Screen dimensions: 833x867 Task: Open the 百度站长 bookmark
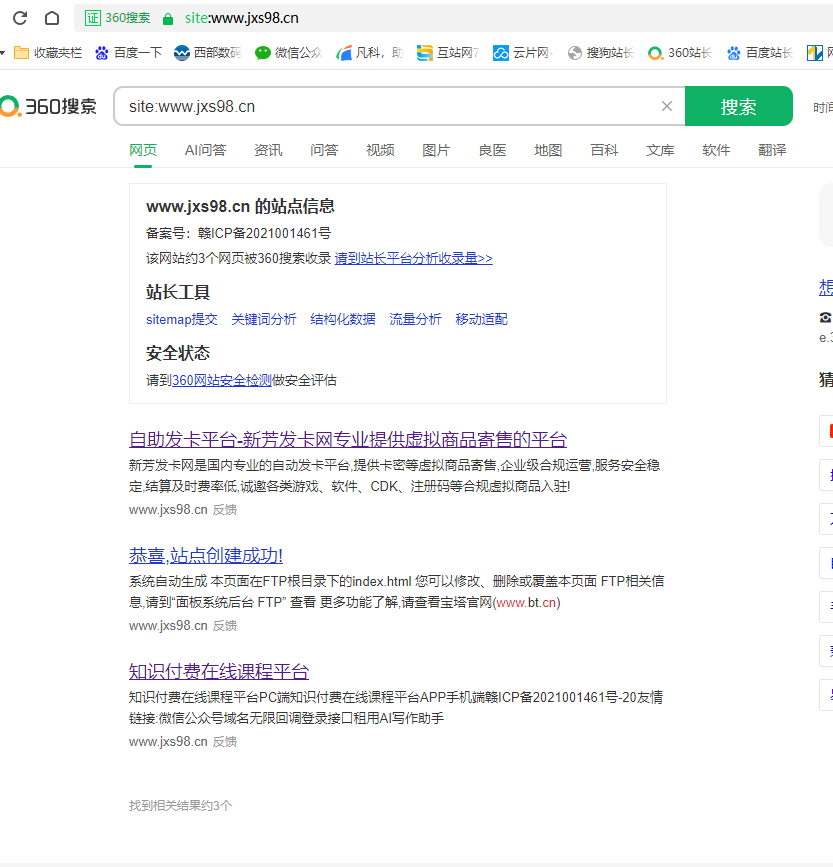pos(759,53)
